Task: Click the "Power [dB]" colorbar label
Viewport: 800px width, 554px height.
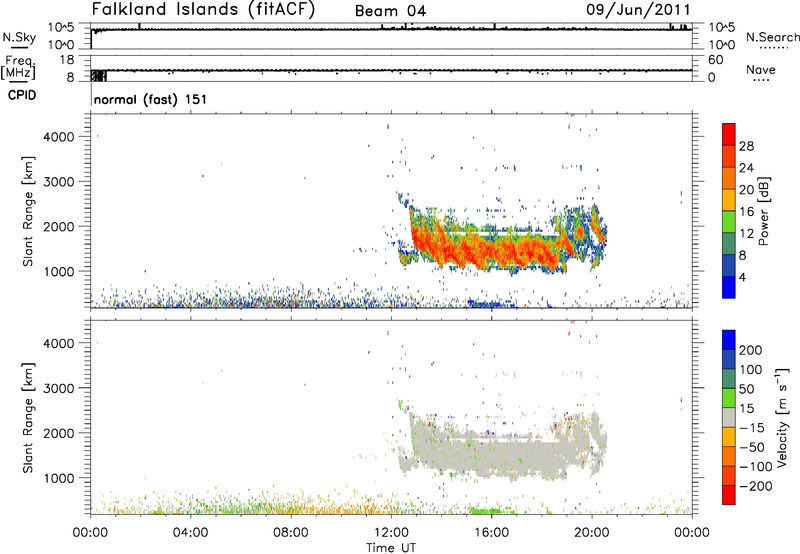Action: pos(764,211)
